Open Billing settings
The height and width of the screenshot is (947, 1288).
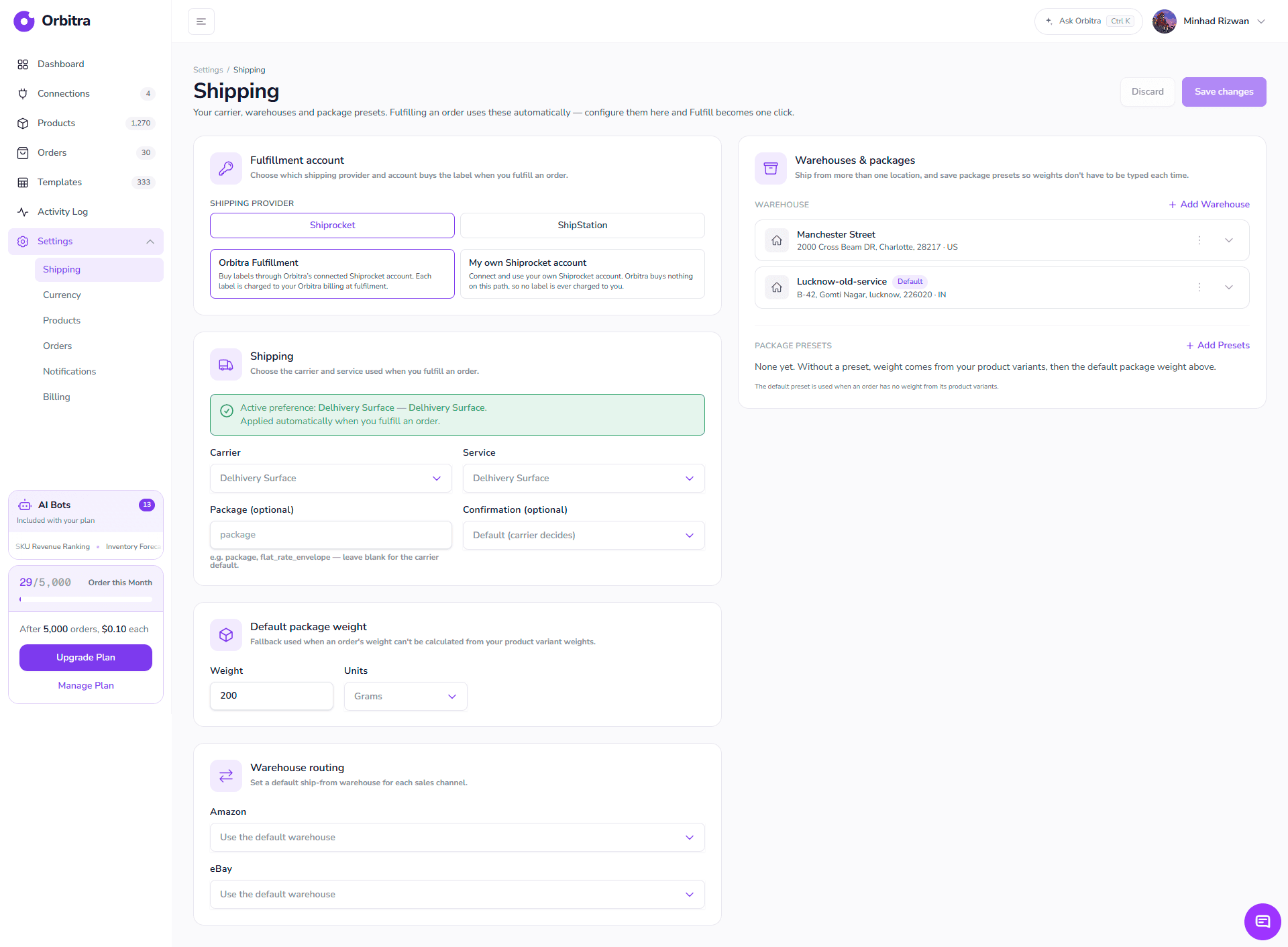click(99, 397)
